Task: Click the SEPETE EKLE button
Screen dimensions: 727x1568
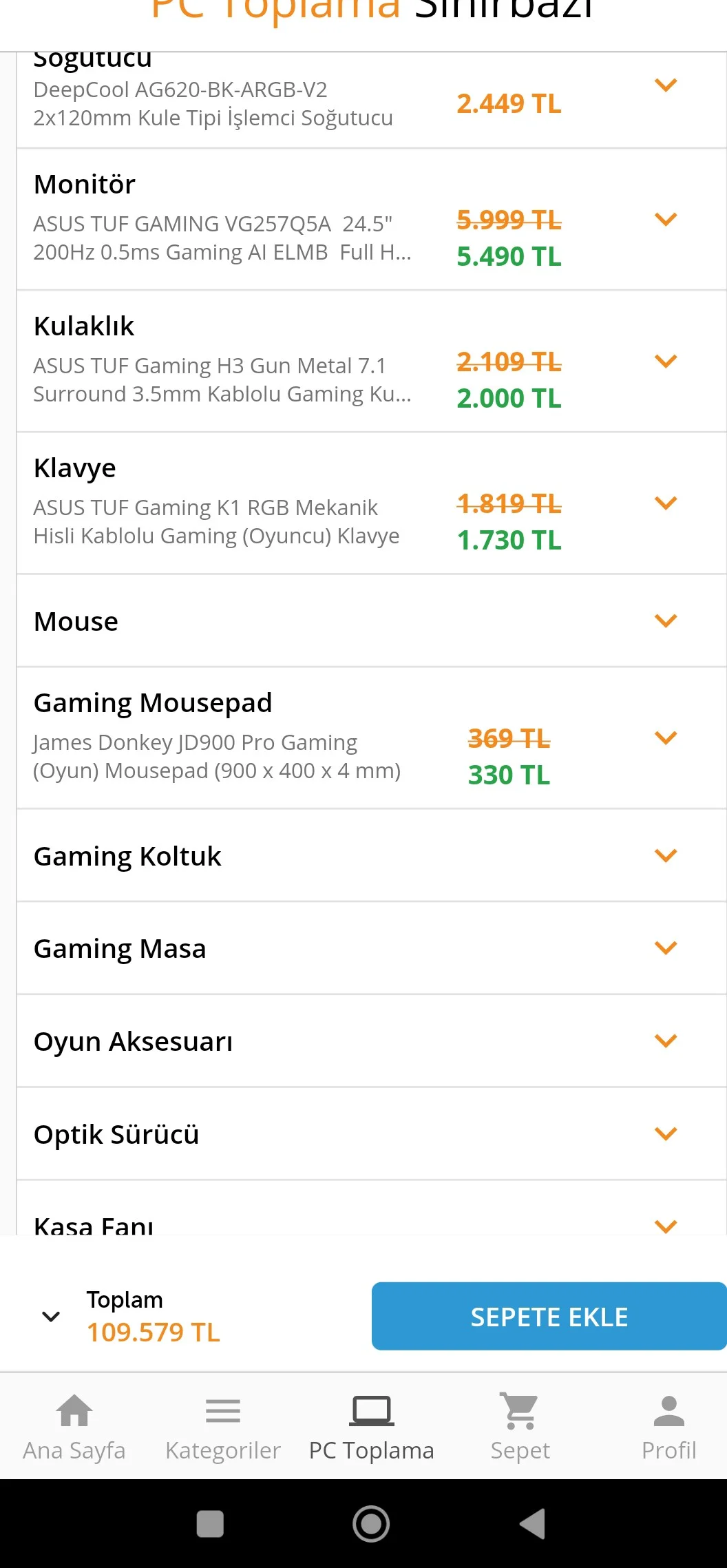Action: click(549, 1317)
